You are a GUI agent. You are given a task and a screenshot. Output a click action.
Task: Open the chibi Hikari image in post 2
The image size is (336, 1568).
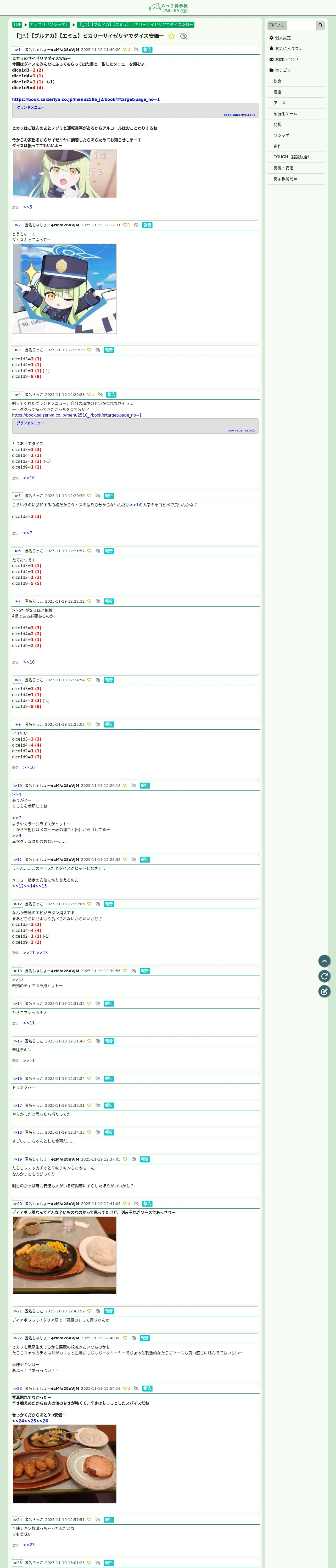[64, 289]
